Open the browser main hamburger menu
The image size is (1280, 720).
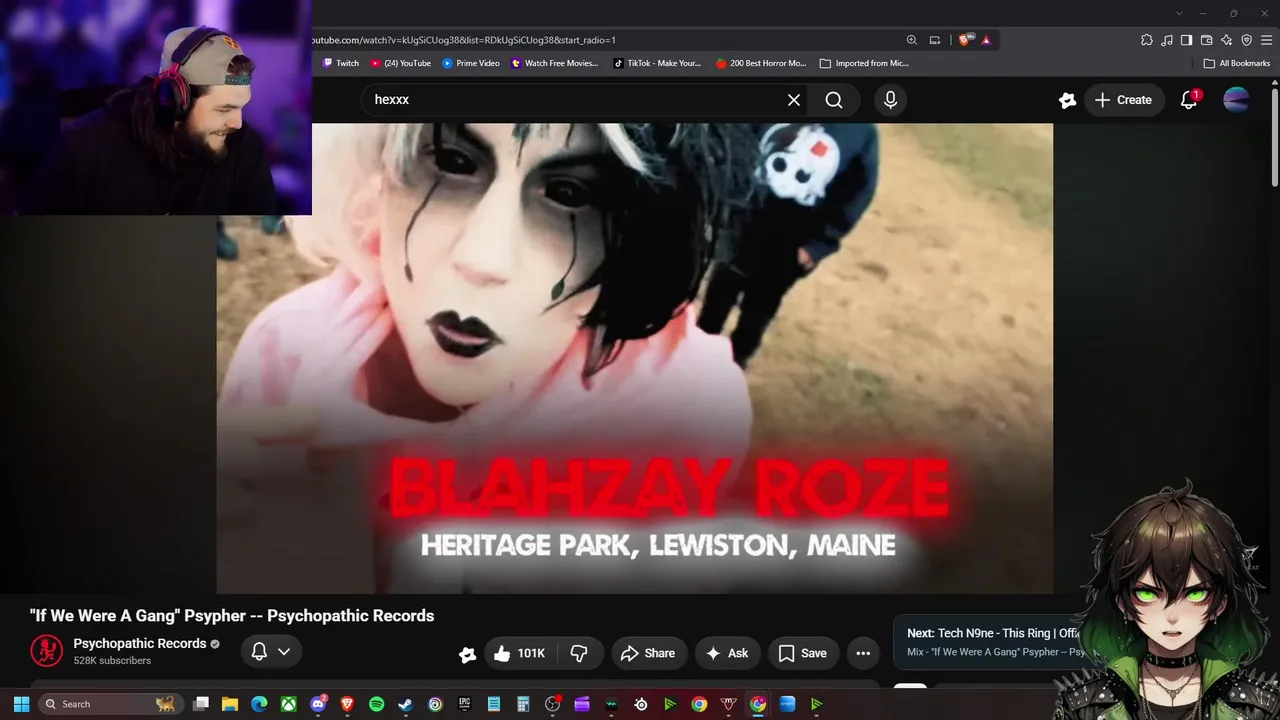1266,40
